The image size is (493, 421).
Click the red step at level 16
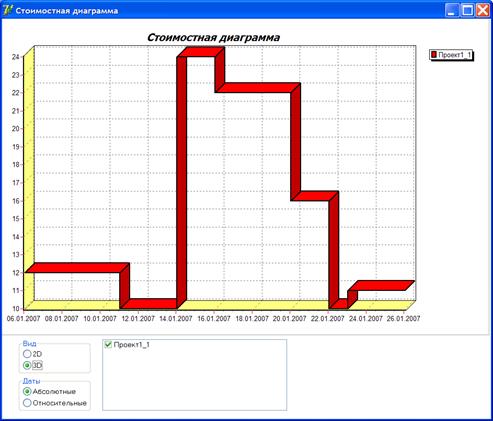point(315,196)
